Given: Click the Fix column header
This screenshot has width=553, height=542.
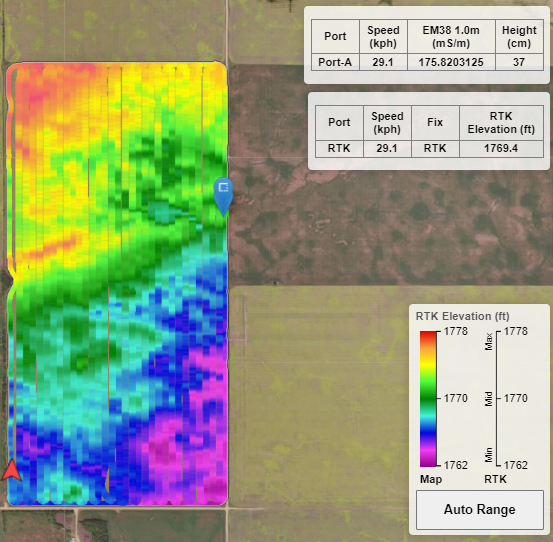Looking at the screenshot, I should [435, 122].
